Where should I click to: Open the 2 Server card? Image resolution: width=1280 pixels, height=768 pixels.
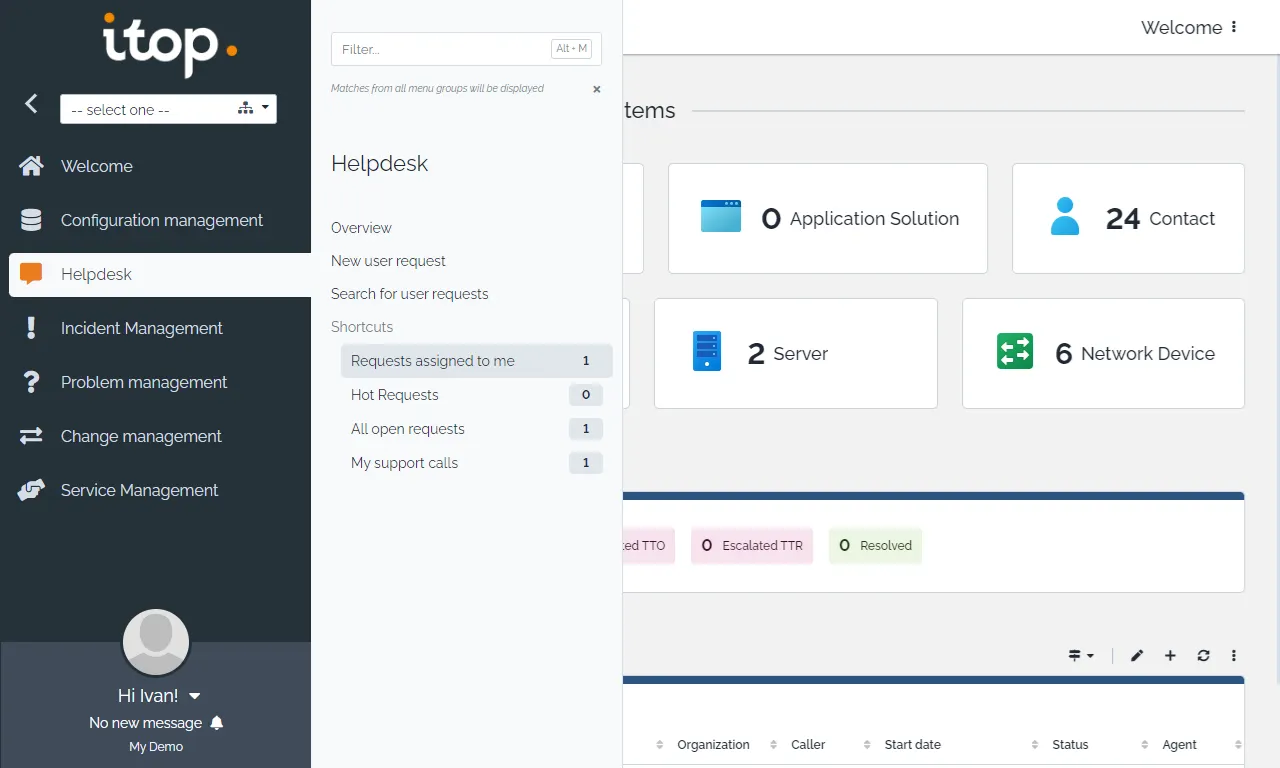pyautogui.click(x=796, y=353)
